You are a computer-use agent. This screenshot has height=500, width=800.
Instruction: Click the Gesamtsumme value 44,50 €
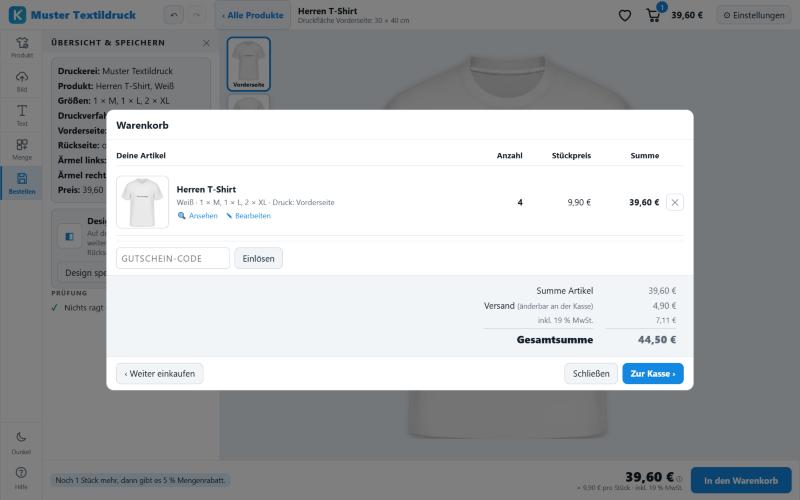point(657,340)
